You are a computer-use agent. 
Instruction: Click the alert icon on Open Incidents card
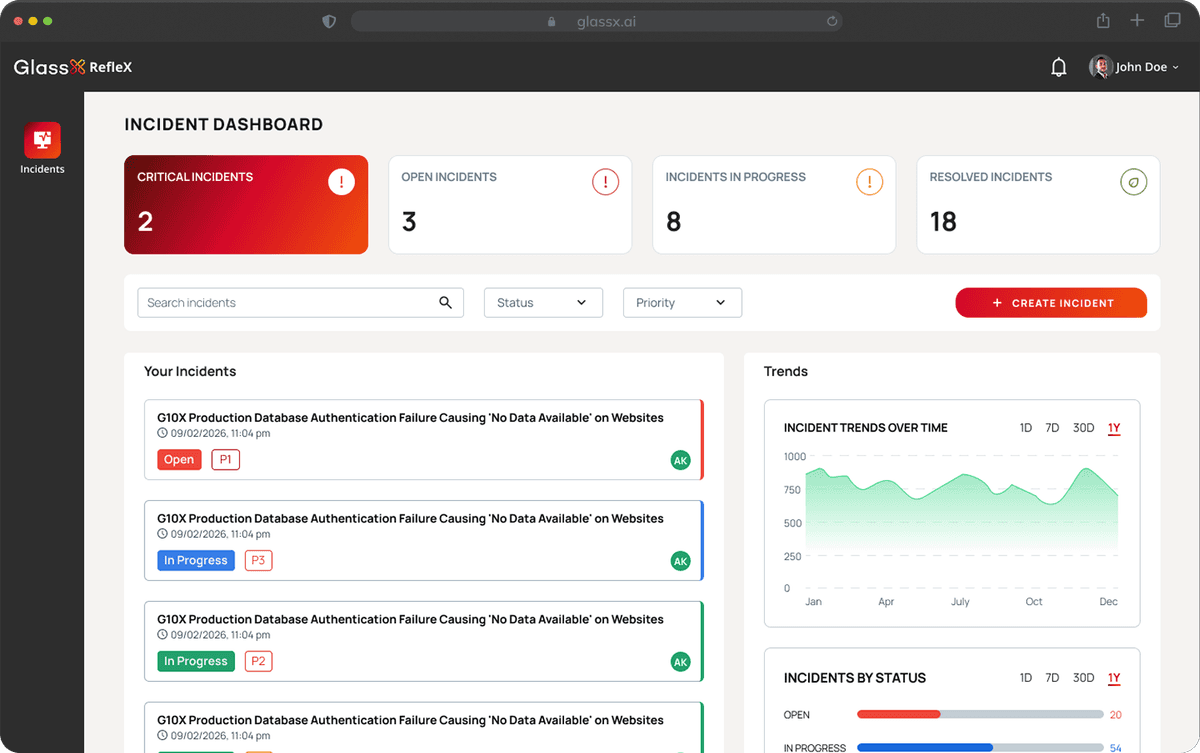[x=605, y=182]
